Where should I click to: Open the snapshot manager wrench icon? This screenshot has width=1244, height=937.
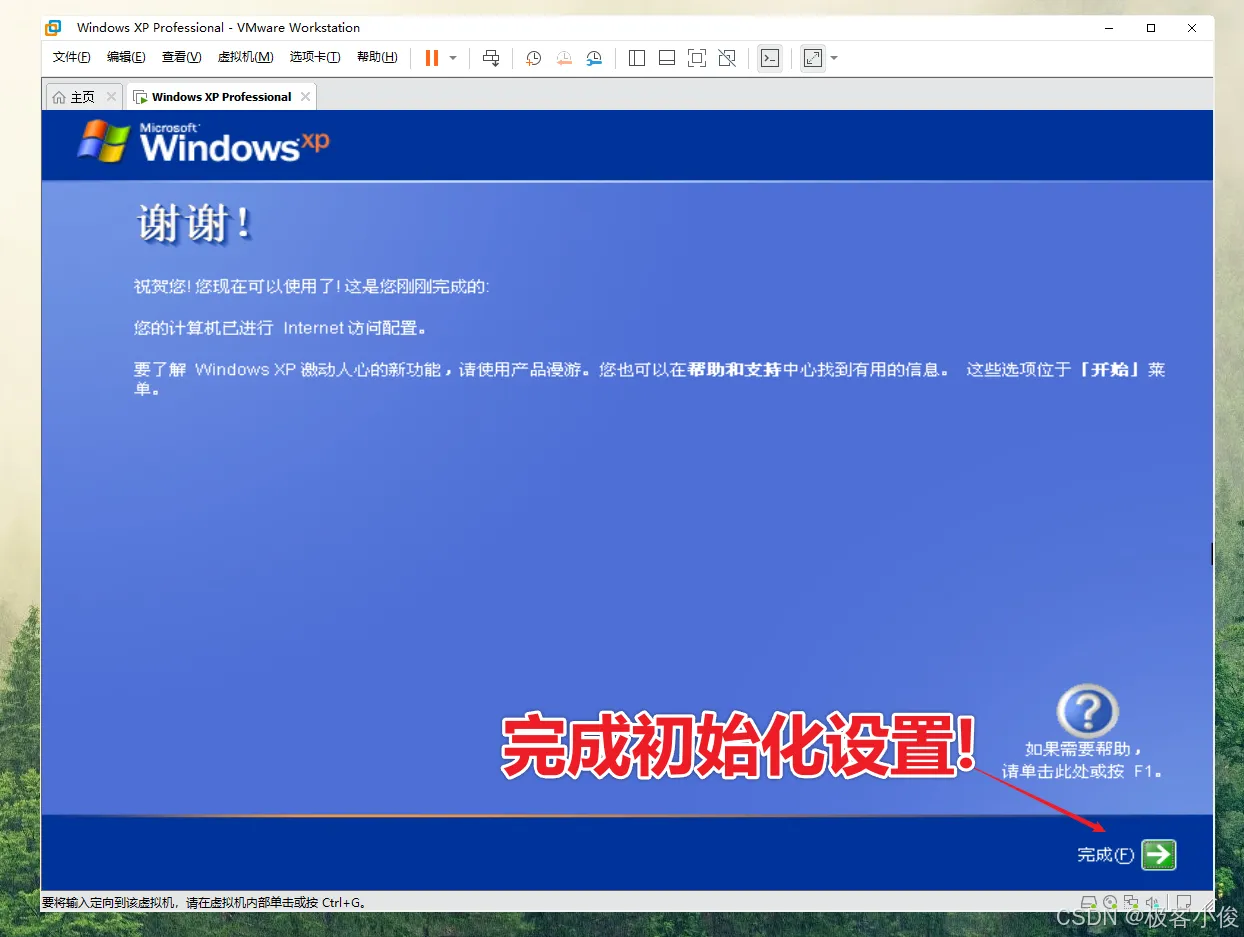pyautogui.click(x=594, y=58)
